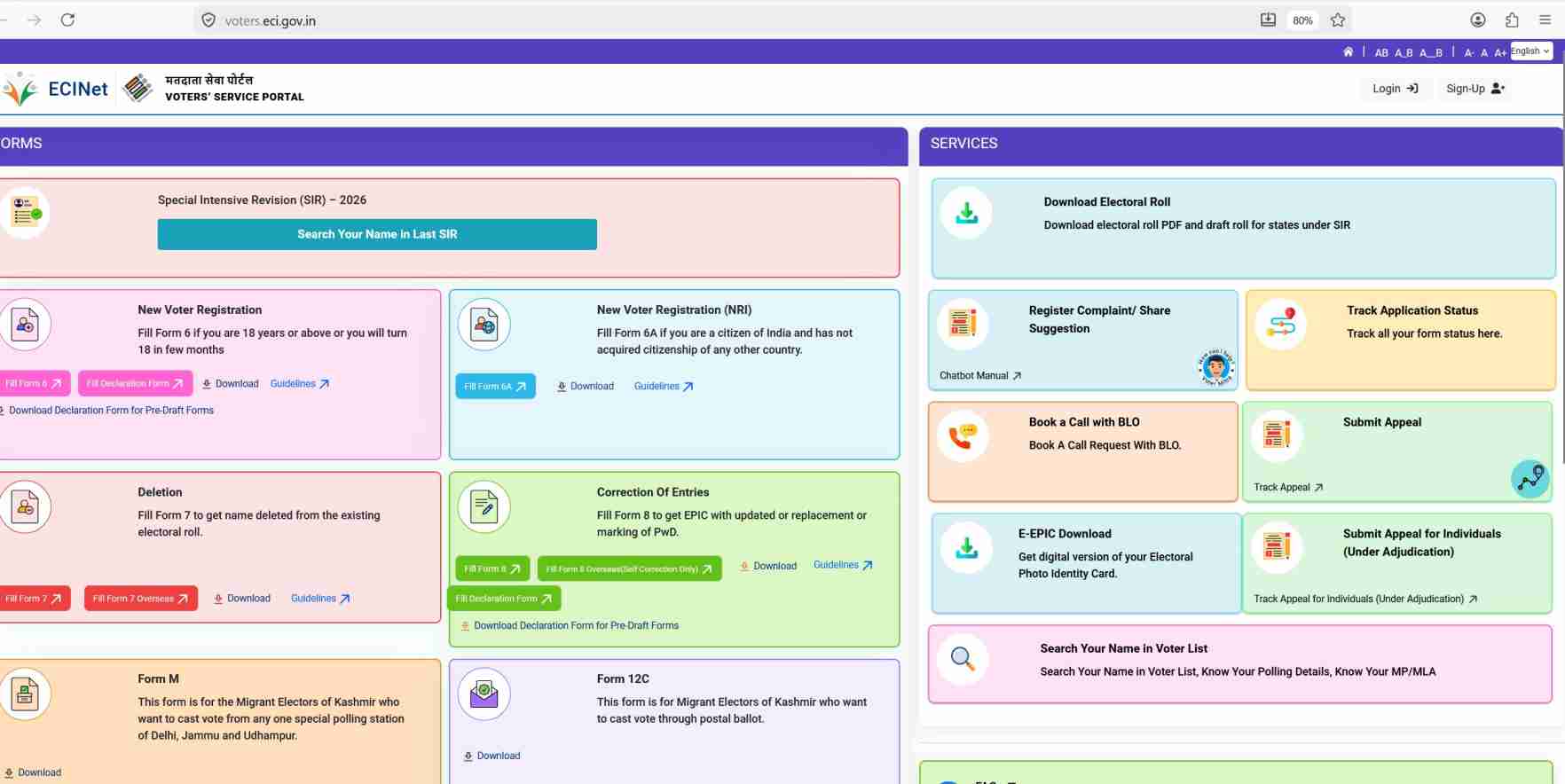
Task: Click the Special Intensive Revision card icon
Action: (x=25, y=213)
